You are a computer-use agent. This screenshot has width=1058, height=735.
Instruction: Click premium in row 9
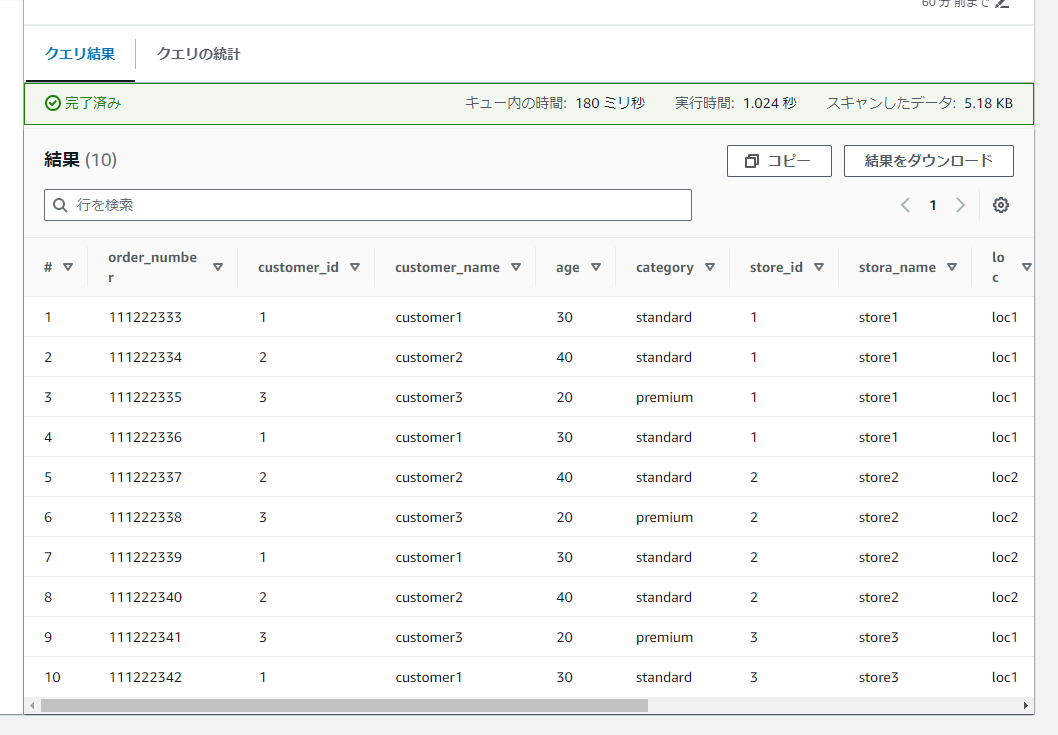point(664,637)
